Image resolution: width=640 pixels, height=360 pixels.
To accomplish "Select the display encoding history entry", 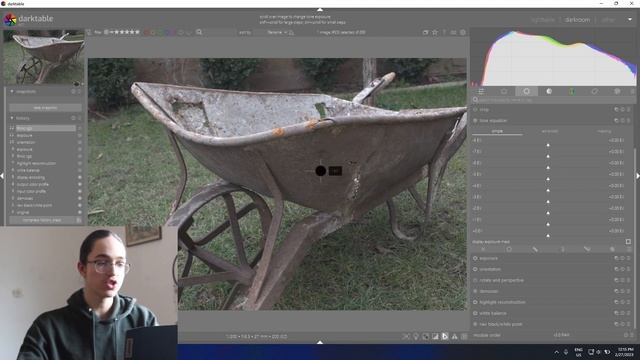I will point(31,178).
